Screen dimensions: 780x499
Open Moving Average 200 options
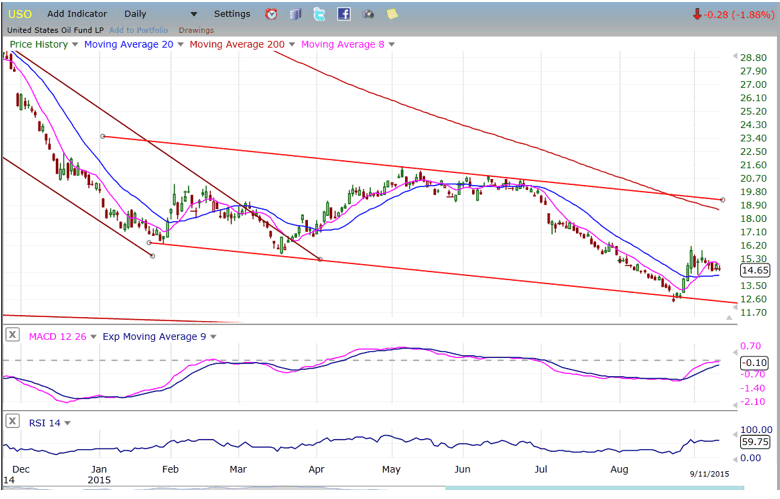pos(293,45)
